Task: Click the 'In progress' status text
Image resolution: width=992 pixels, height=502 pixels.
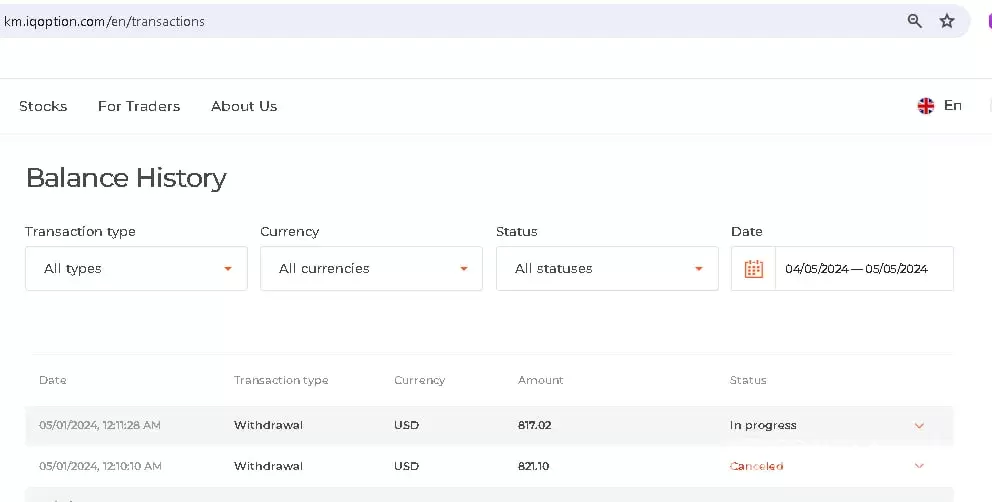Action: (763, 425)
